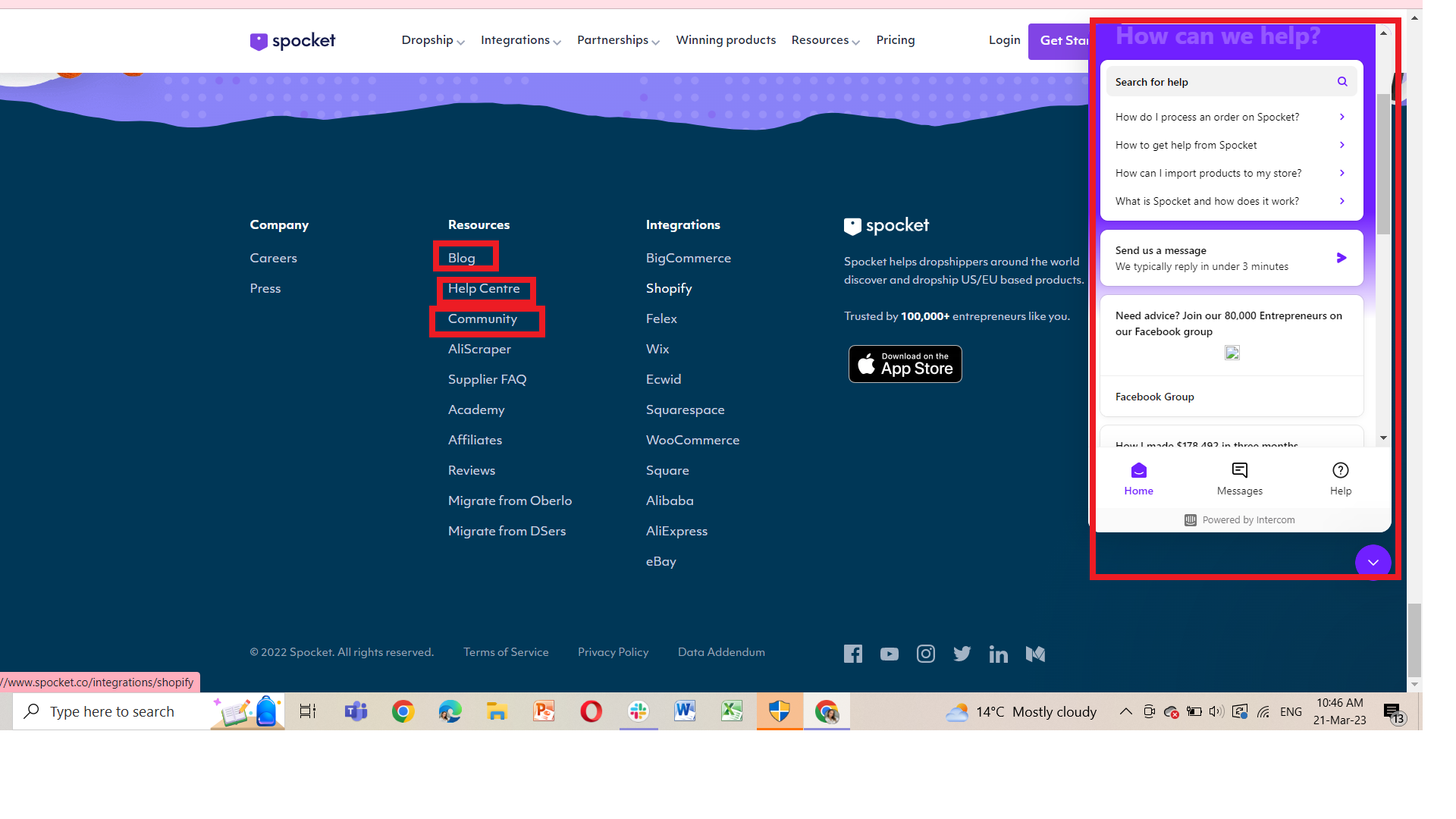Viewport: 1456px width, 819px height.
Task: Open Slack from the taskbar
Action: point(639,711)
